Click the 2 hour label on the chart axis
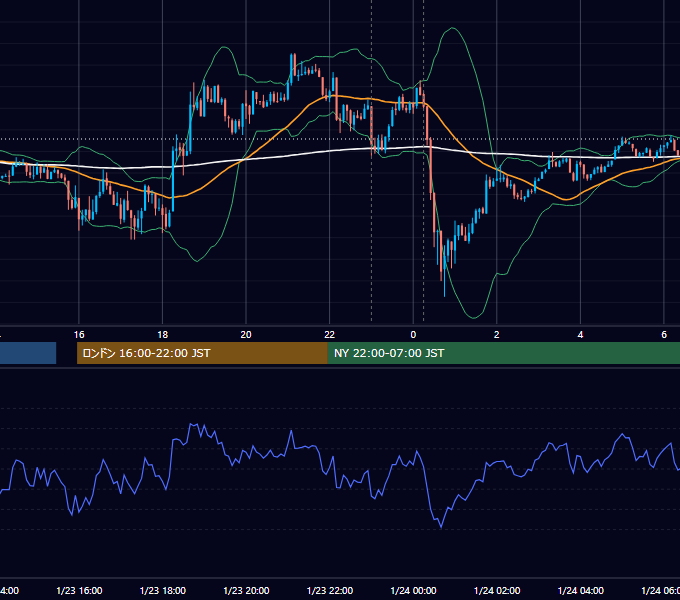Screen dimensions: 680x600 tap(497, 335)
